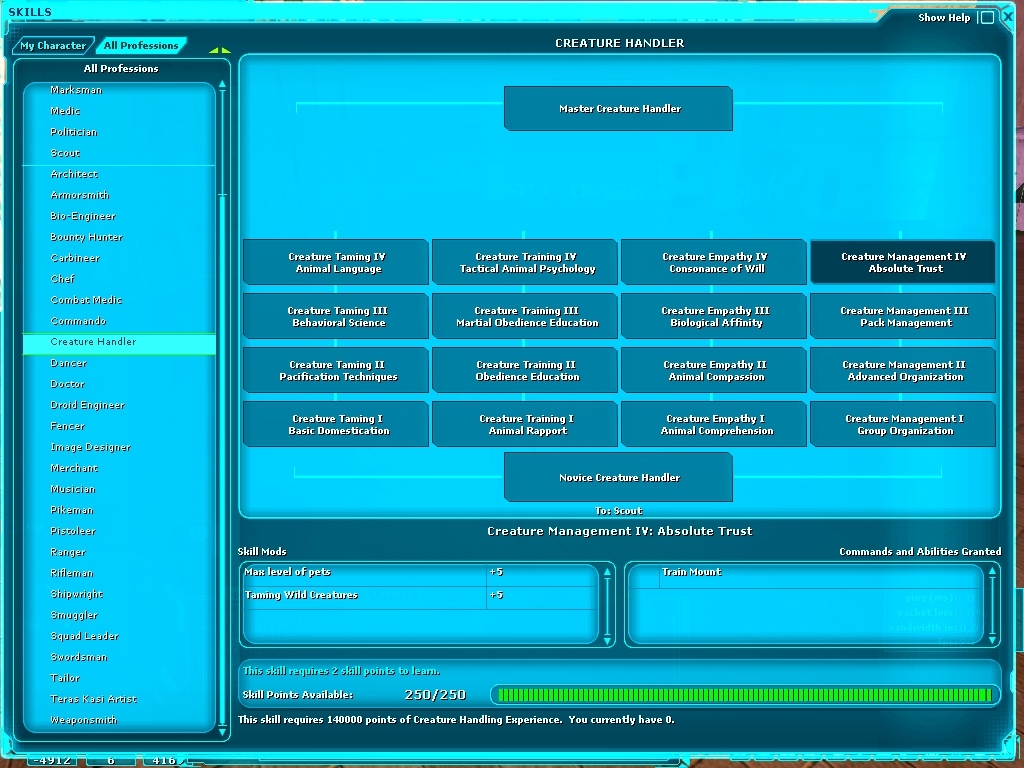The width and height of the screenshot is (1024, 768).
Task: Select Creature Training II Obedience Education
Action: pos(525,370)
